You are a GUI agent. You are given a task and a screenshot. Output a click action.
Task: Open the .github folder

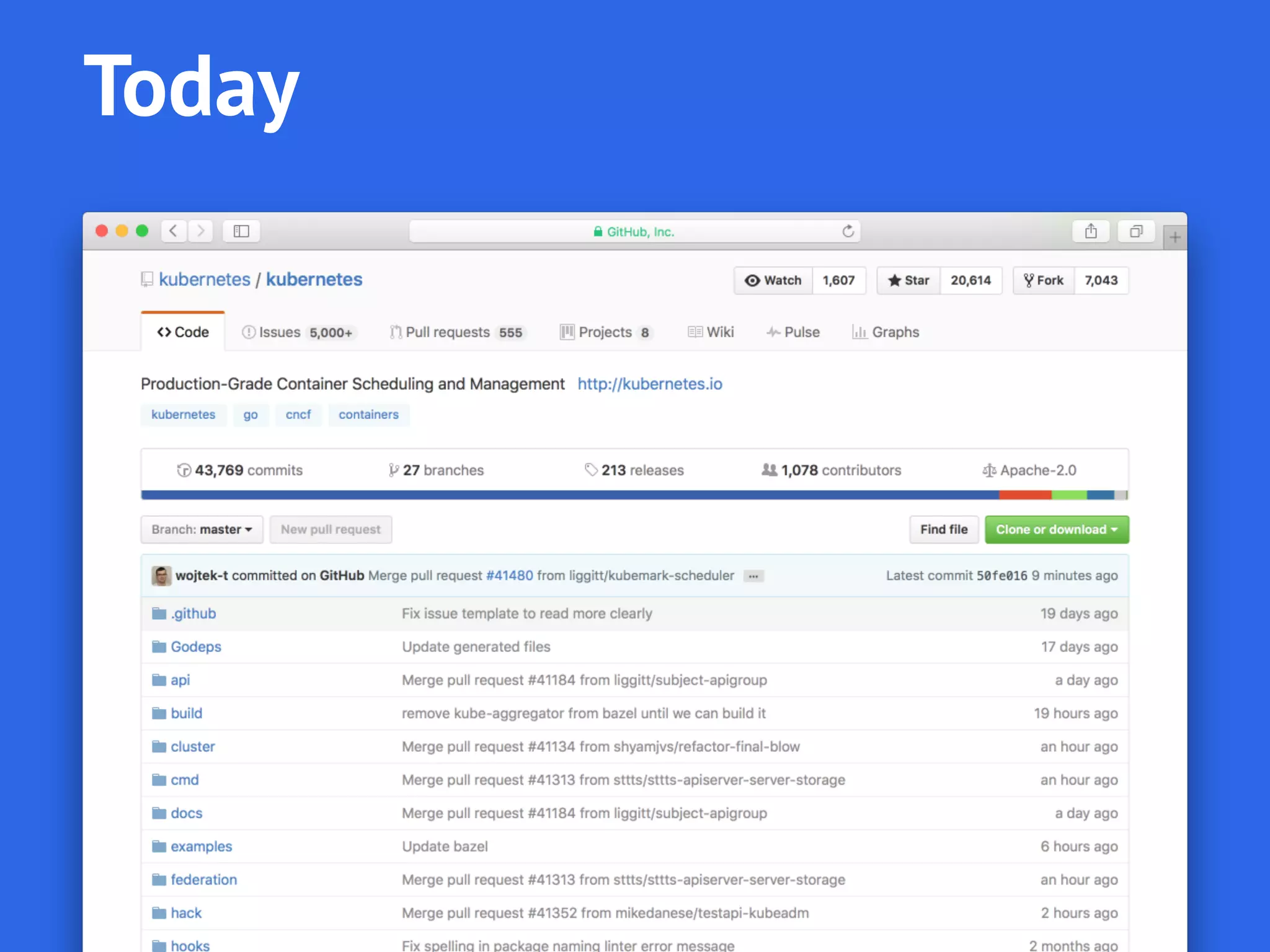[x=193, y=614]
